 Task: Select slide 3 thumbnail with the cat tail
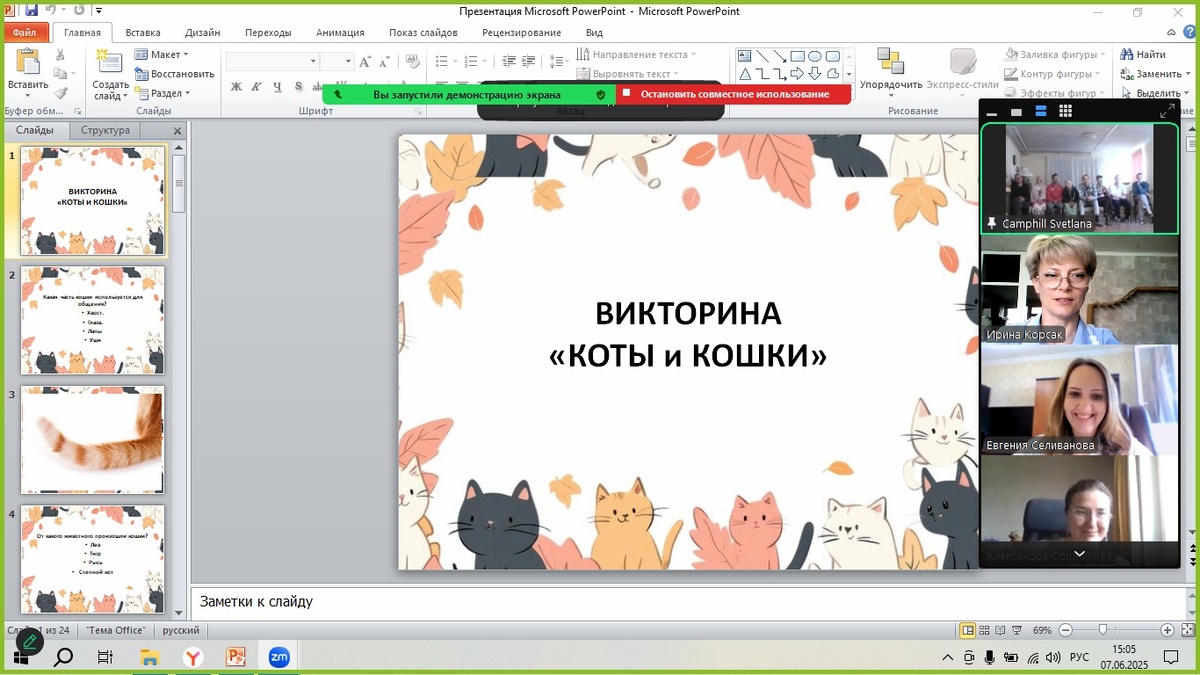click(x=92, y=440)
